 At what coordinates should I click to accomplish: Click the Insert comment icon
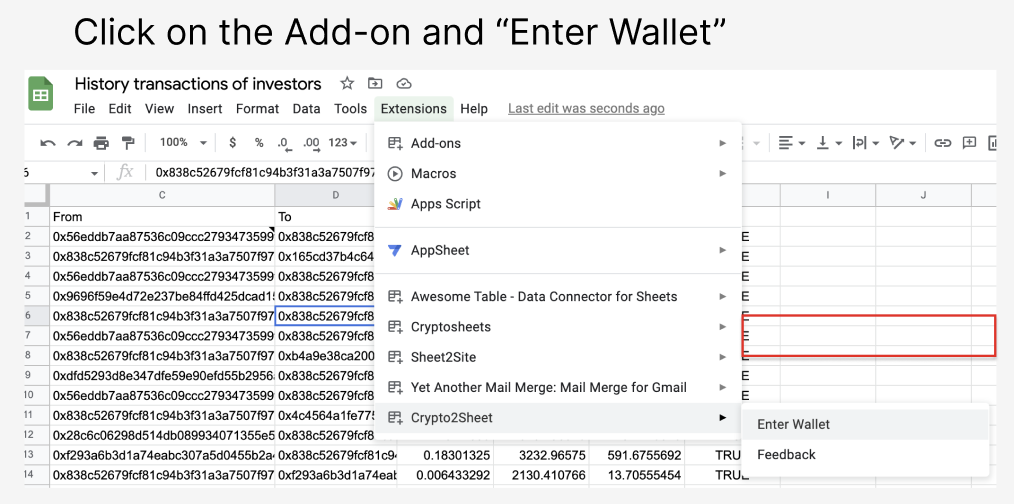coord(969,143)
